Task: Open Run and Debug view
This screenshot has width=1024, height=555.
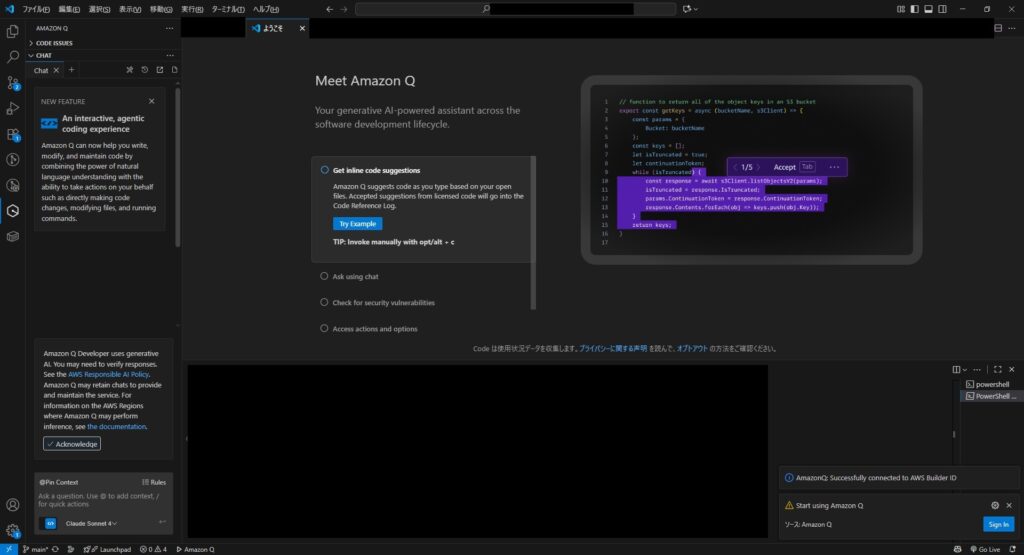Action: (x=12, y=108)
